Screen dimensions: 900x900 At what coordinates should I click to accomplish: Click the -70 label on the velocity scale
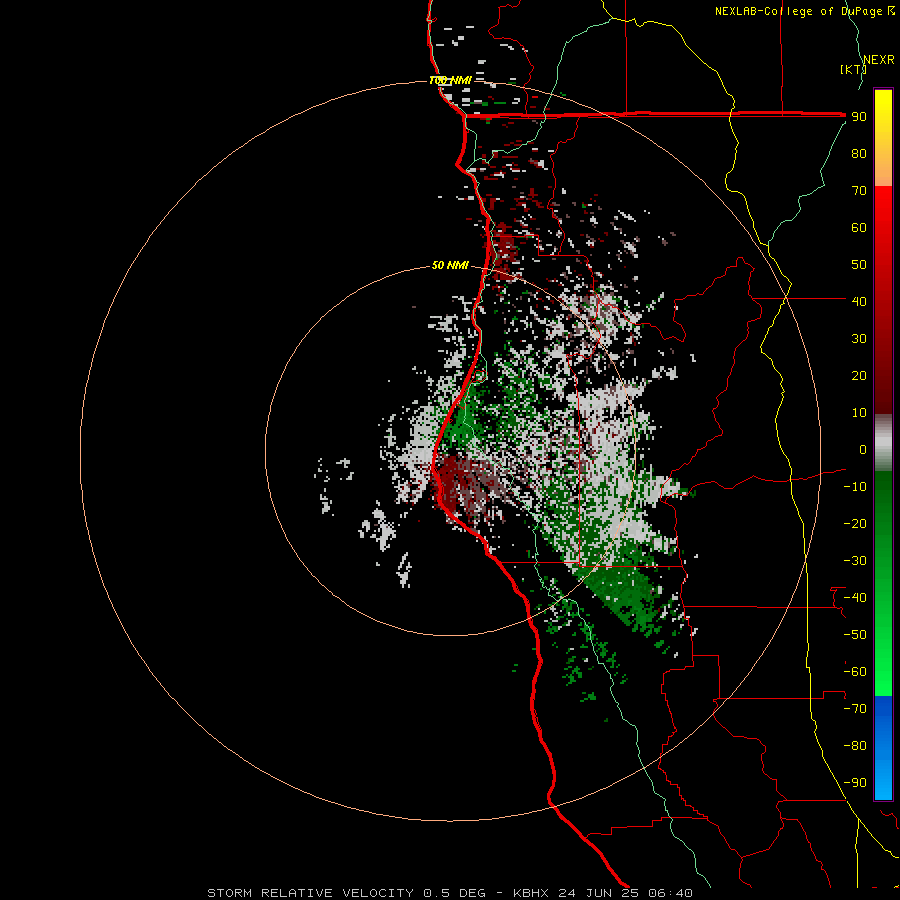[855, 709]
